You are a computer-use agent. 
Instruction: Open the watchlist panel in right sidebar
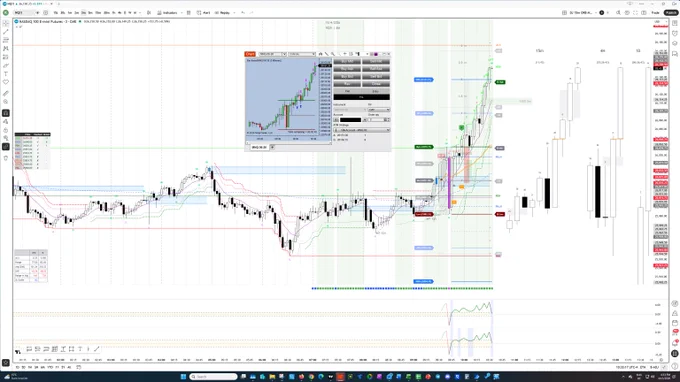[x=675, y=23]
